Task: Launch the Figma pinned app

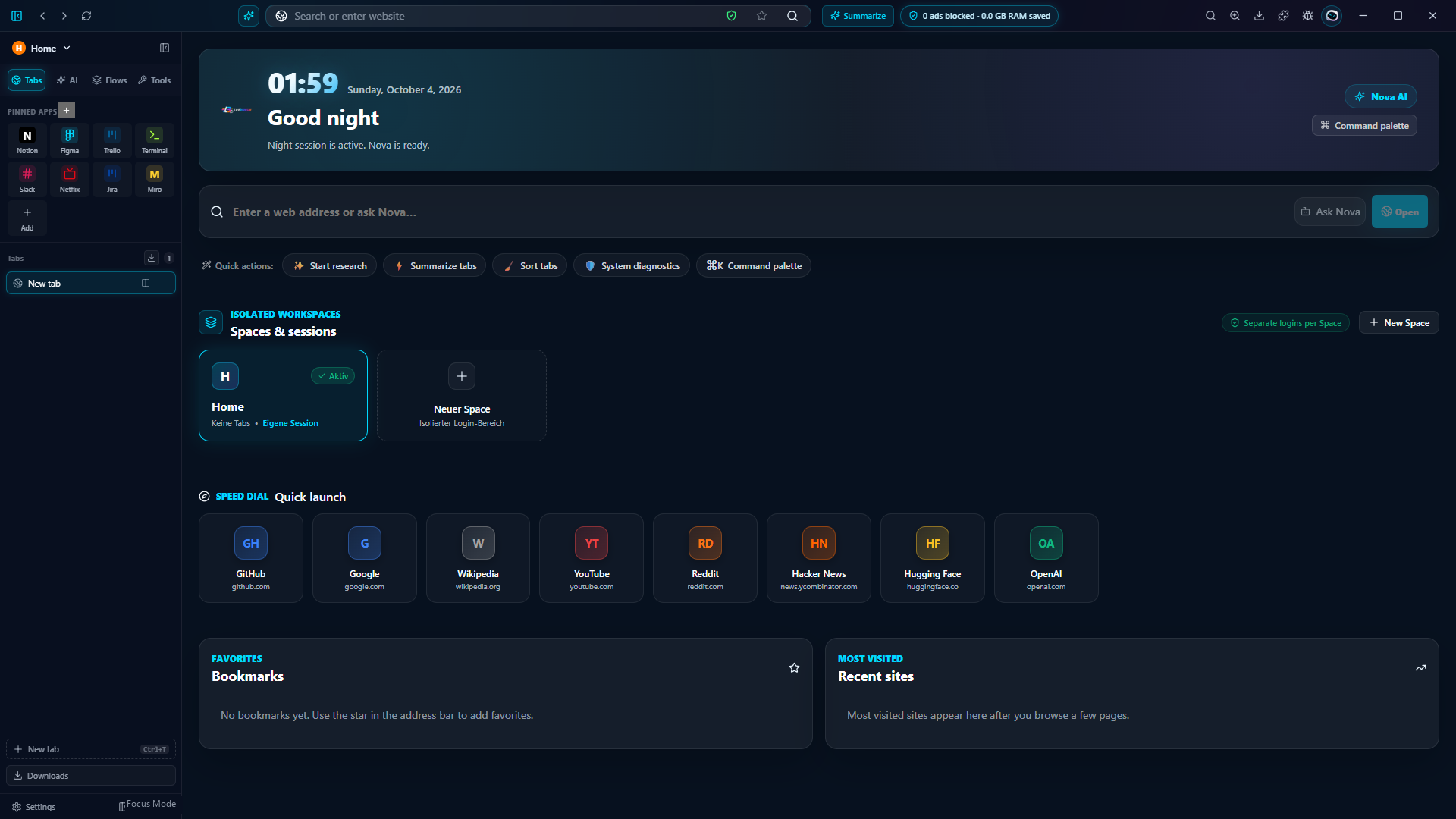Action: pyautogui.click(x=70, y=140)
